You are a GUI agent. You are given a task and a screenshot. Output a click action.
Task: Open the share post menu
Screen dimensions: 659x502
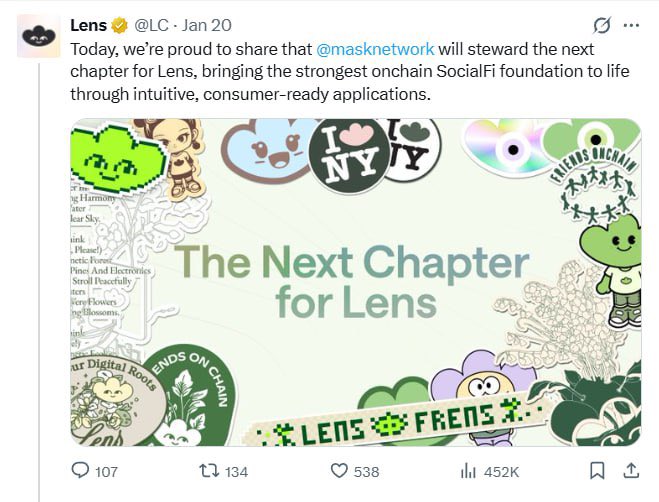point(631,470)
